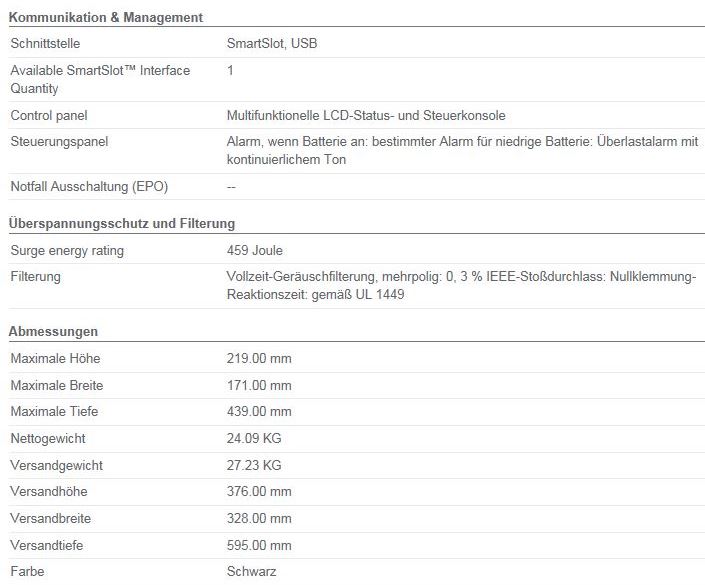Click the SmartSlot, USB value
This screenshot has width=705, height=585.
[272, 44]
